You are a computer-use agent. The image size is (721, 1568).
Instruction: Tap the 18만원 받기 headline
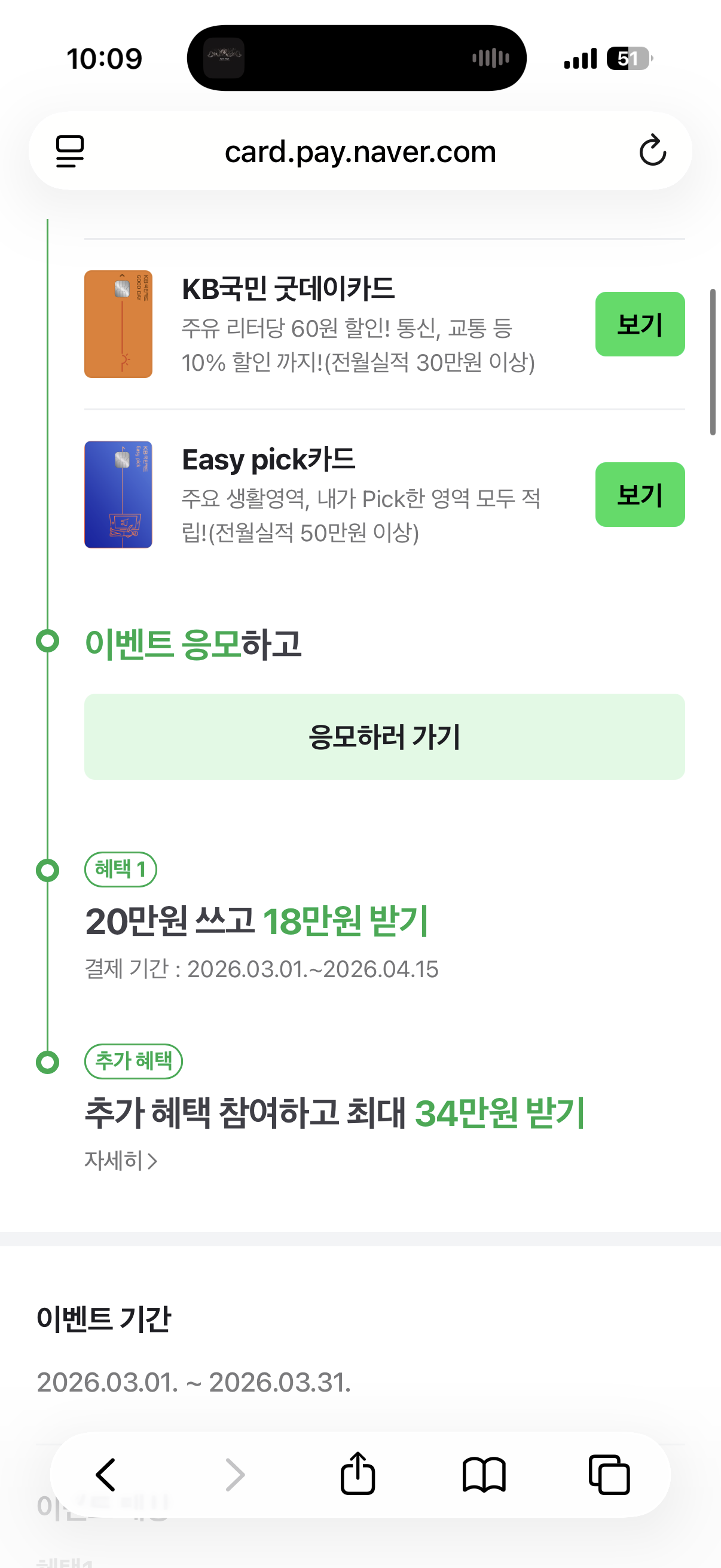[x=346, y=921]
